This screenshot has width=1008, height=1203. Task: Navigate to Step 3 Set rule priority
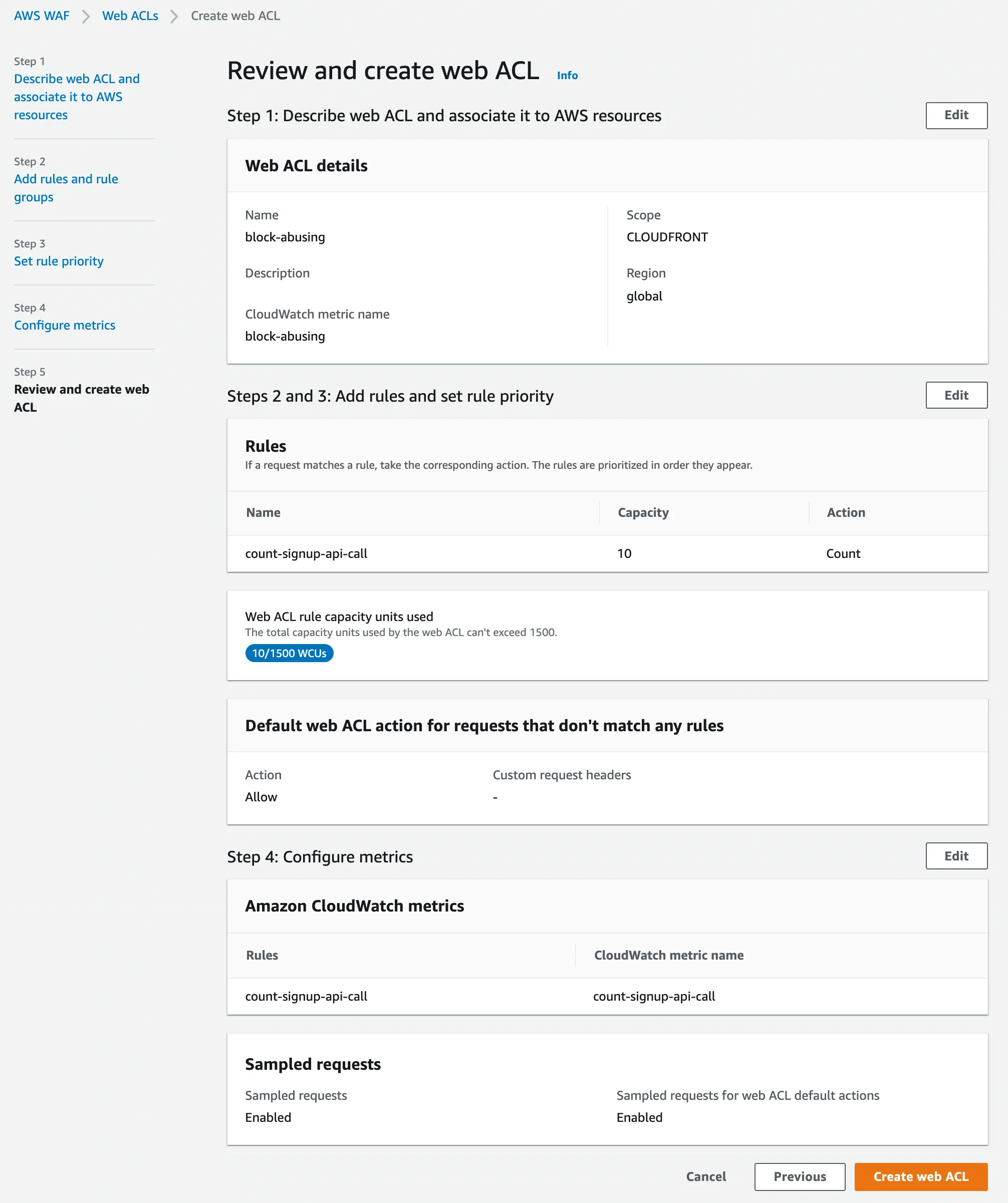point(59,261)
